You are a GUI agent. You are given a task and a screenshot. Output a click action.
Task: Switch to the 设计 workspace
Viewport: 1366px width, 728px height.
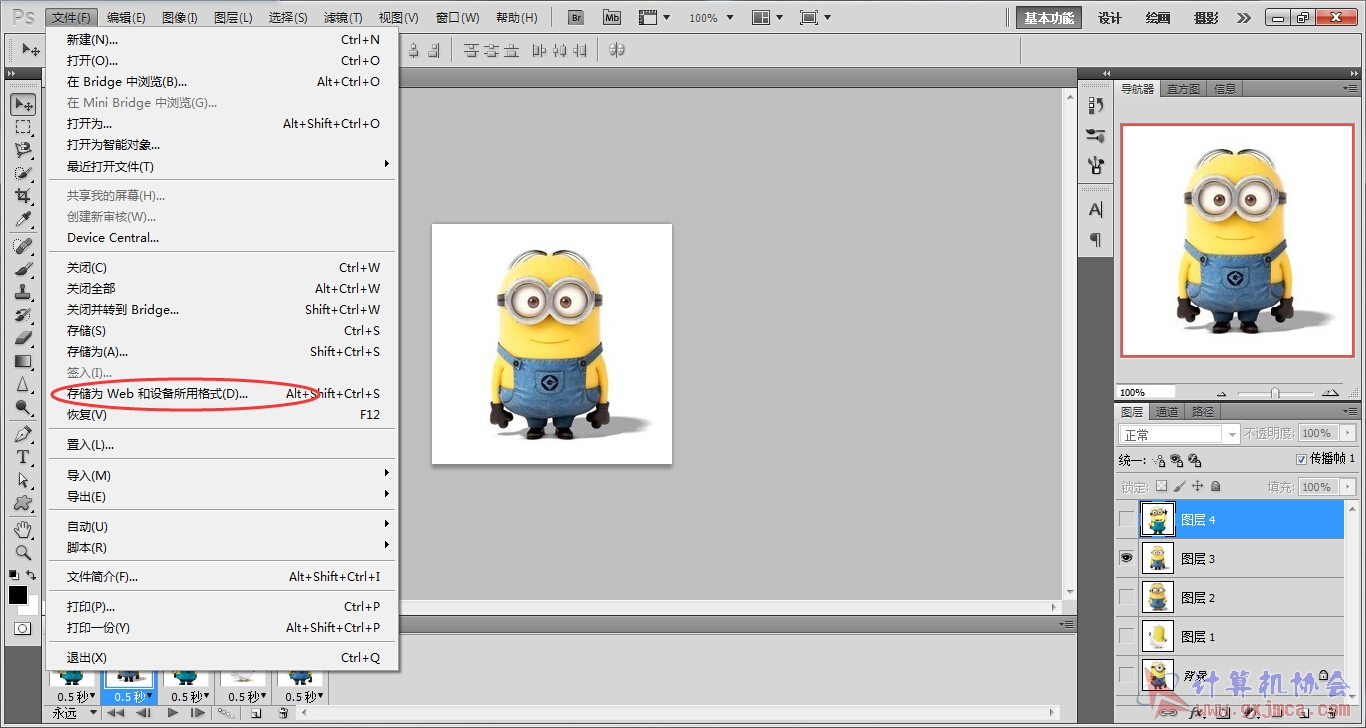click(x=1110, y=18)
